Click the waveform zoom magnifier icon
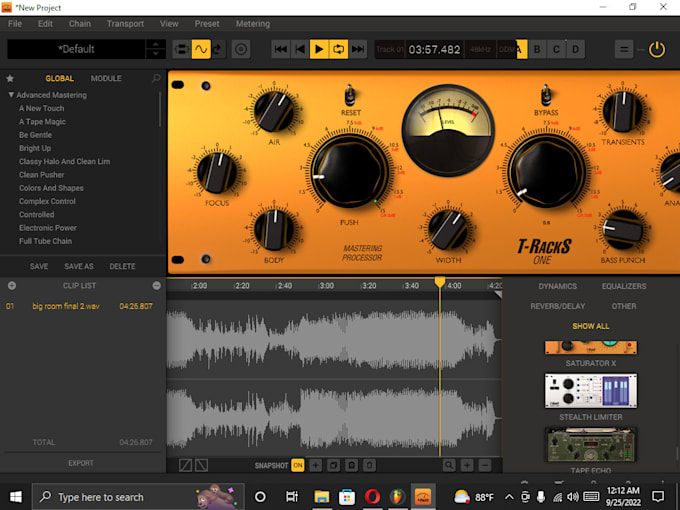Screen dimensions: 680x510 click(449, 465)
